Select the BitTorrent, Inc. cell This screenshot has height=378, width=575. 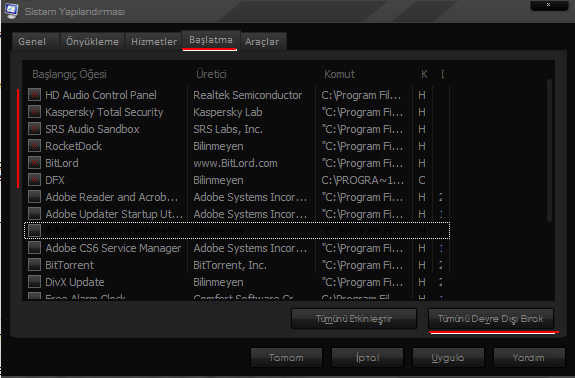tap(230, 265)
